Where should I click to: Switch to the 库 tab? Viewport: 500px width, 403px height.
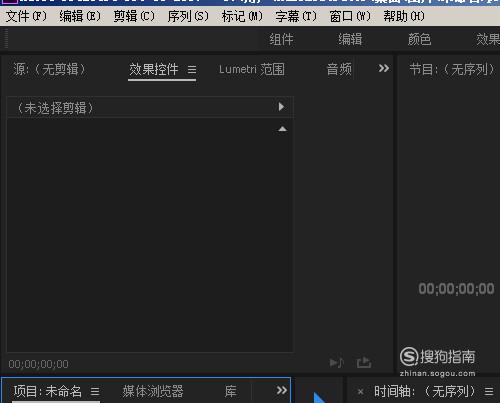(x=230, y=391)
